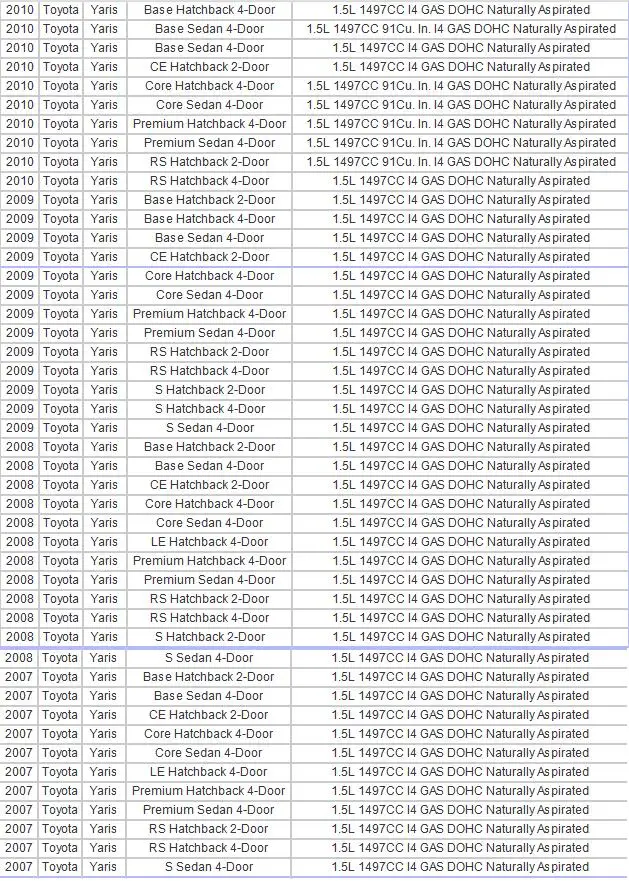This screenshot has height=881, width=629.
Task: Select 'Base Hatchback 2-Door' in the 2008 row
Action: (x=210, y=447)
